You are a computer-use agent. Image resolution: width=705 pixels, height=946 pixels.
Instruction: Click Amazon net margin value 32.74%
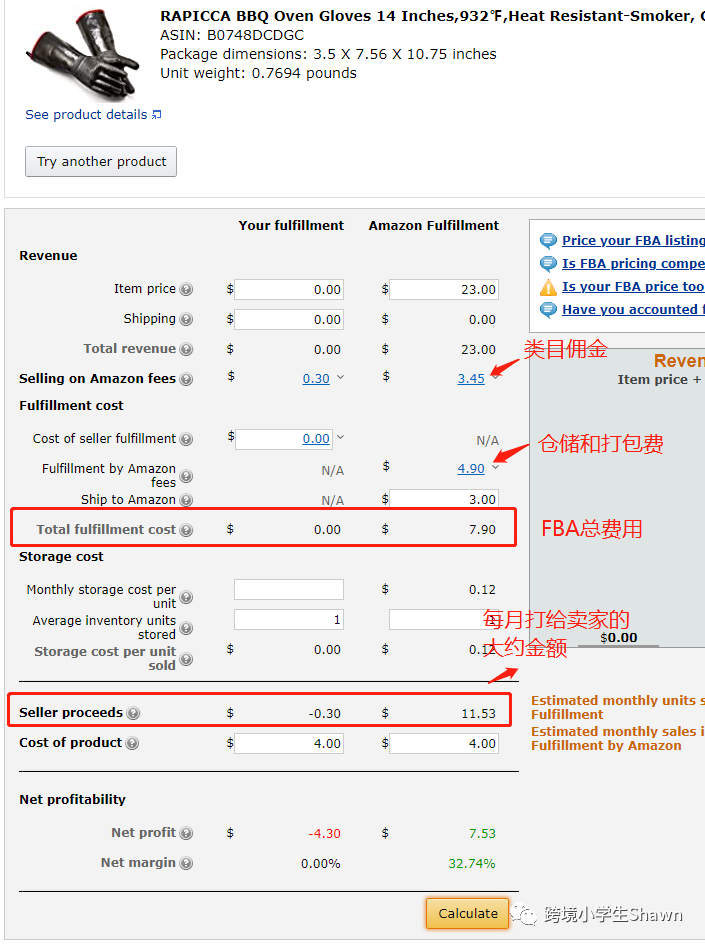(x=472, y=863)
